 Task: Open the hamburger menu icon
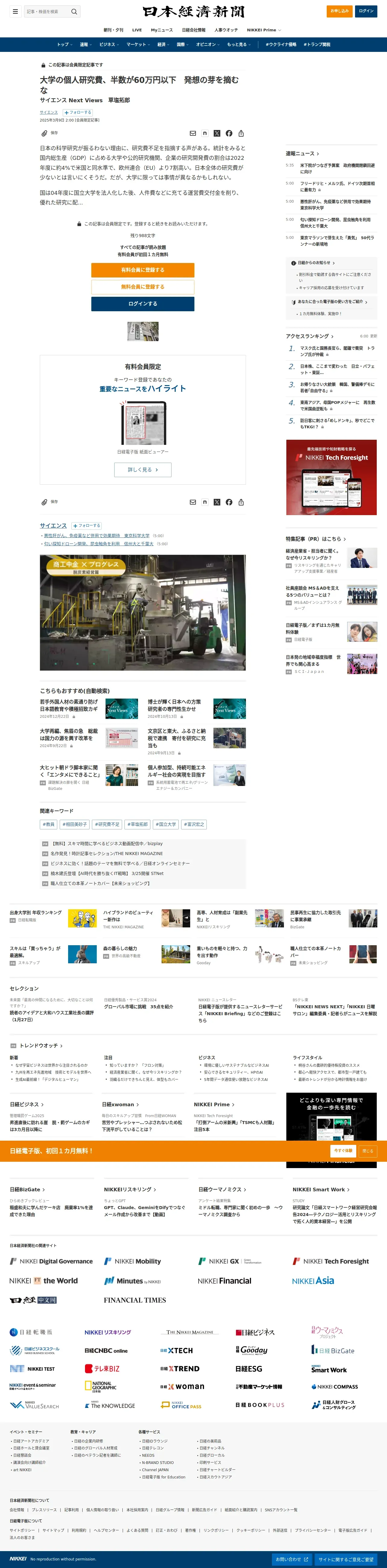(x=15, y=11)
